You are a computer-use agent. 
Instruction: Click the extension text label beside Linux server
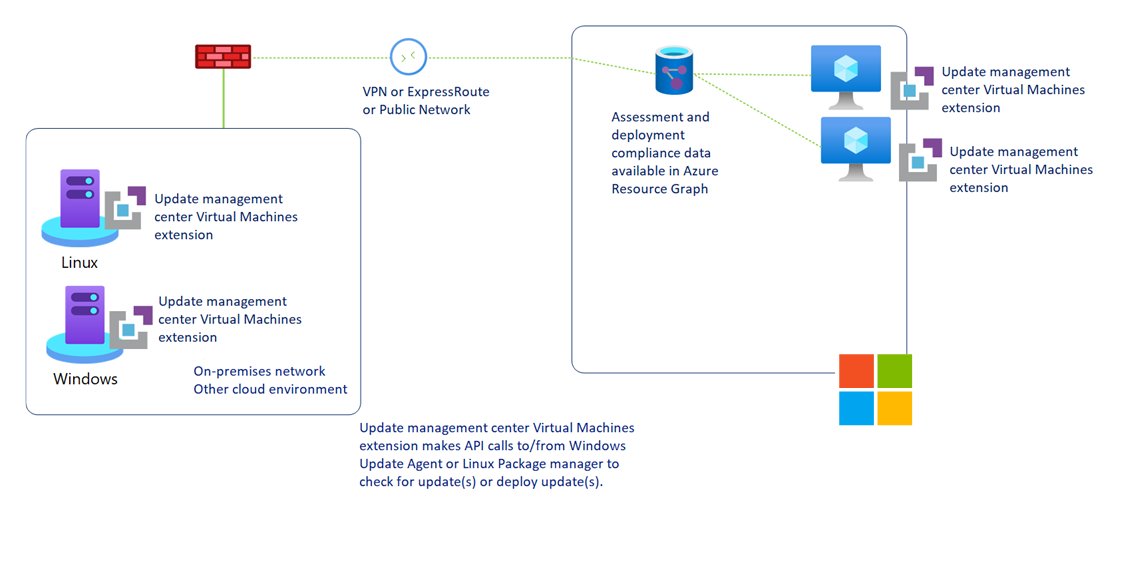coord(225,217)
